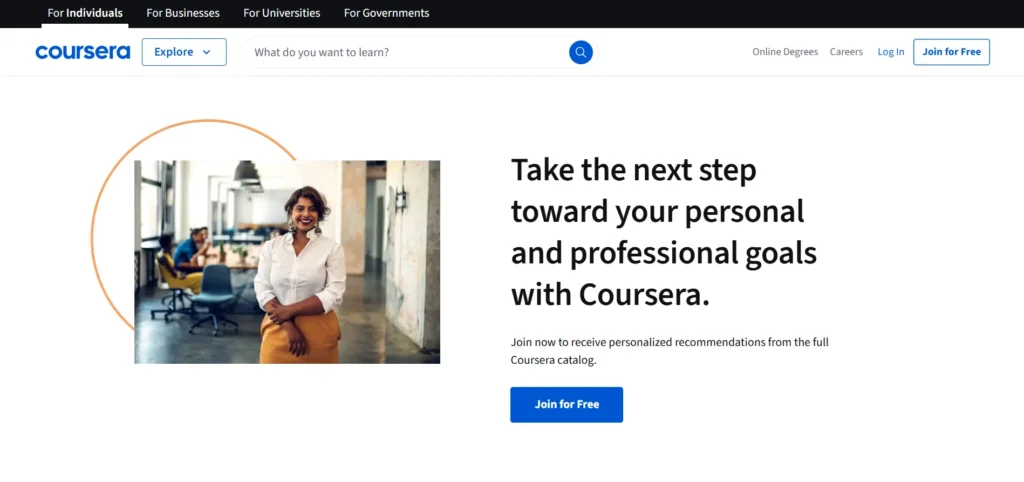1024x482 pixels.
Task: Click the Coursera logo
Action: (x=82, y=52)
